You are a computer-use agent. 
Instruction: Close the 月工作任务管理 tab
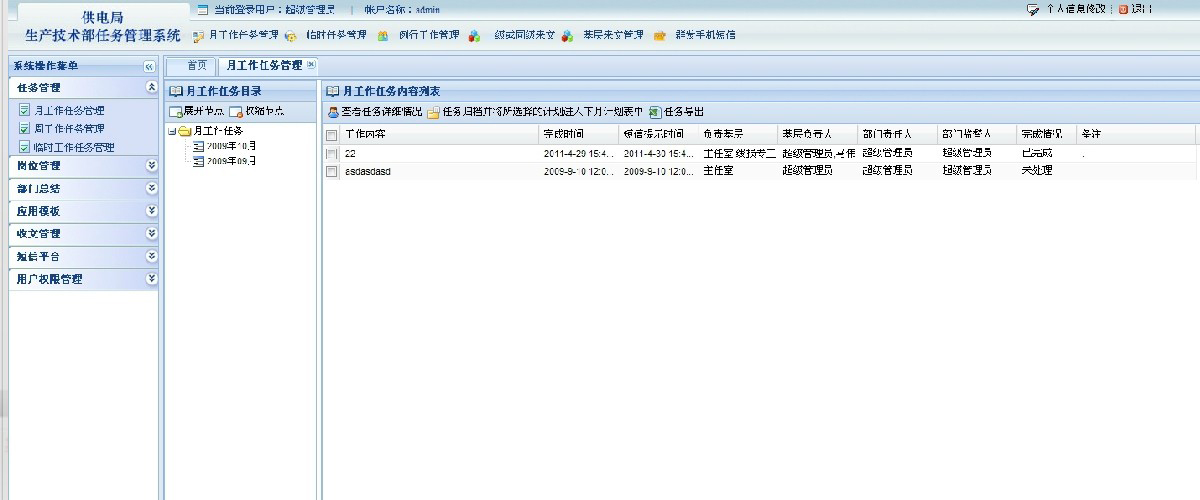coord(311,65)
